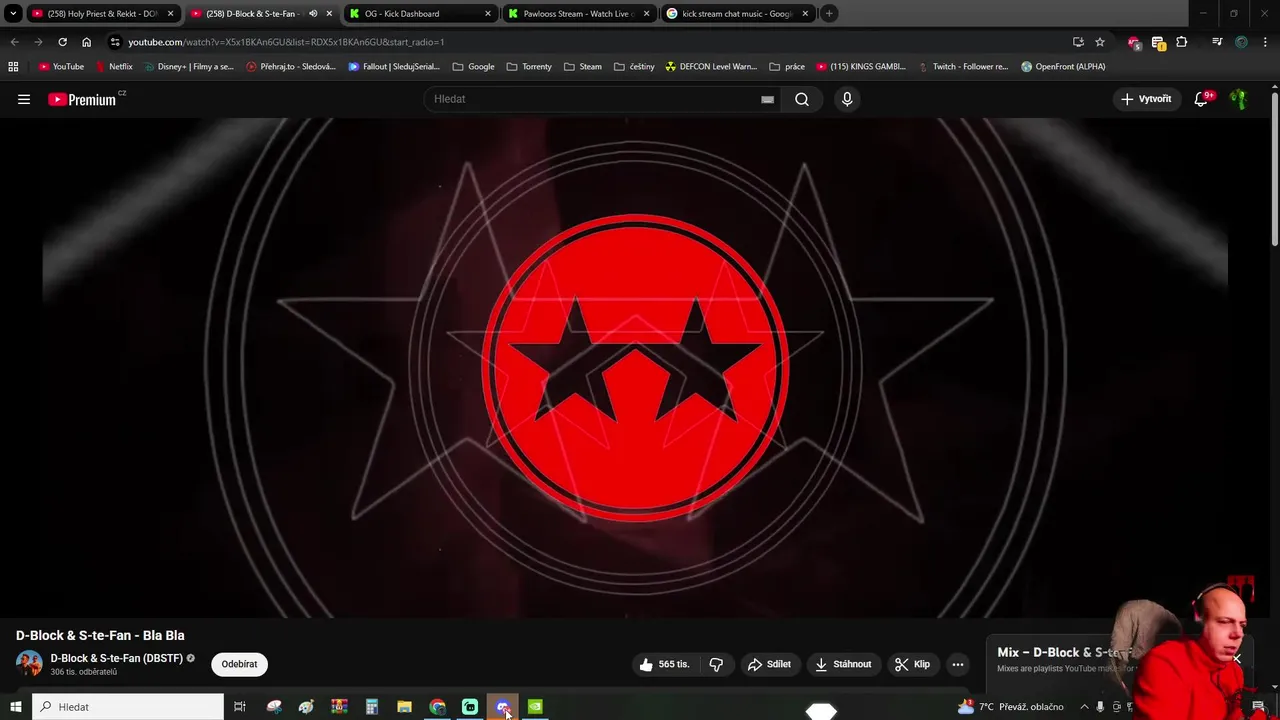Bookmark this page with star icon
This screenshot has width=1280, height=720.
[1100, 42]
